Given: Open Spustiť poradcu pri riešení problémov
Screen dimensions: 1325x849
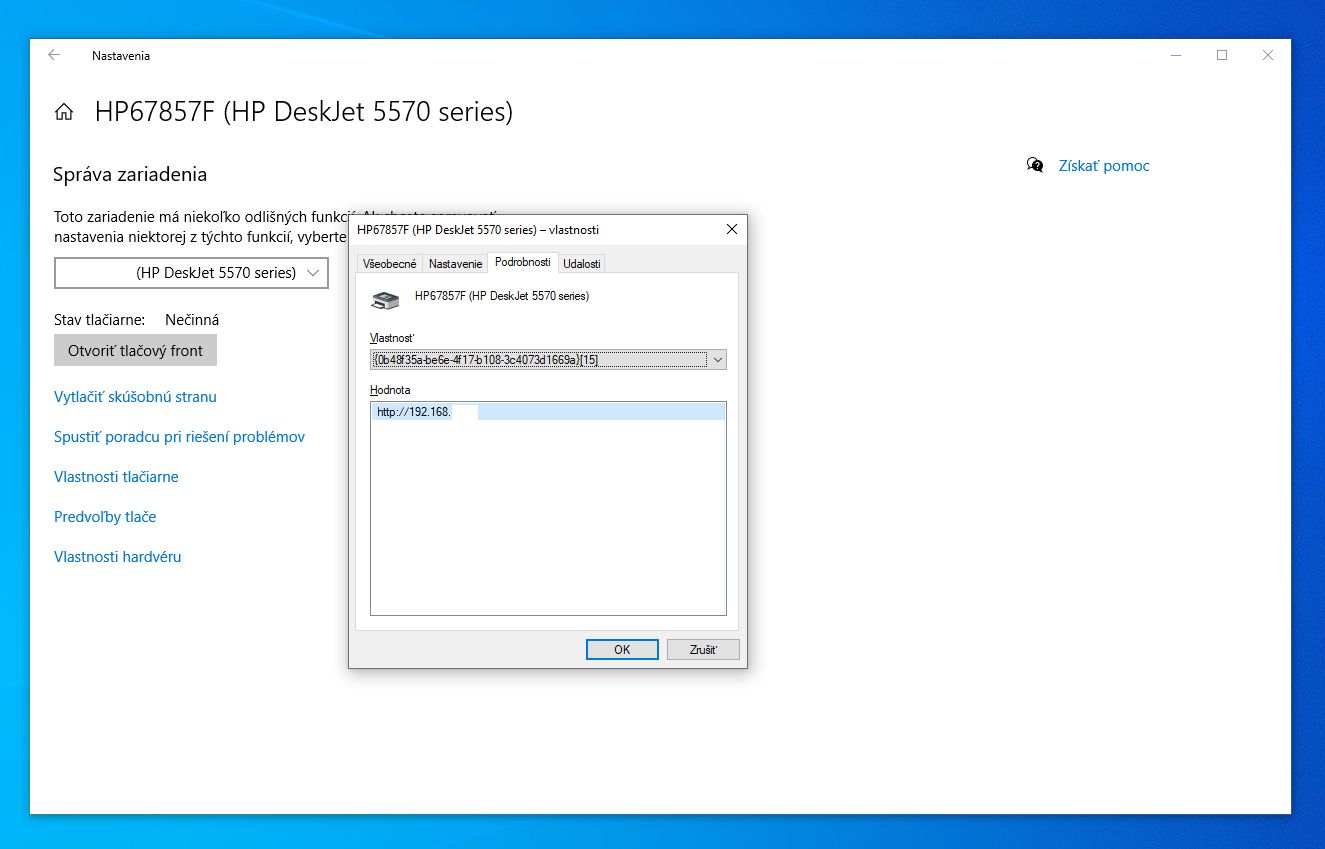Looking at the screenshot, I should (x=179, y=437).
